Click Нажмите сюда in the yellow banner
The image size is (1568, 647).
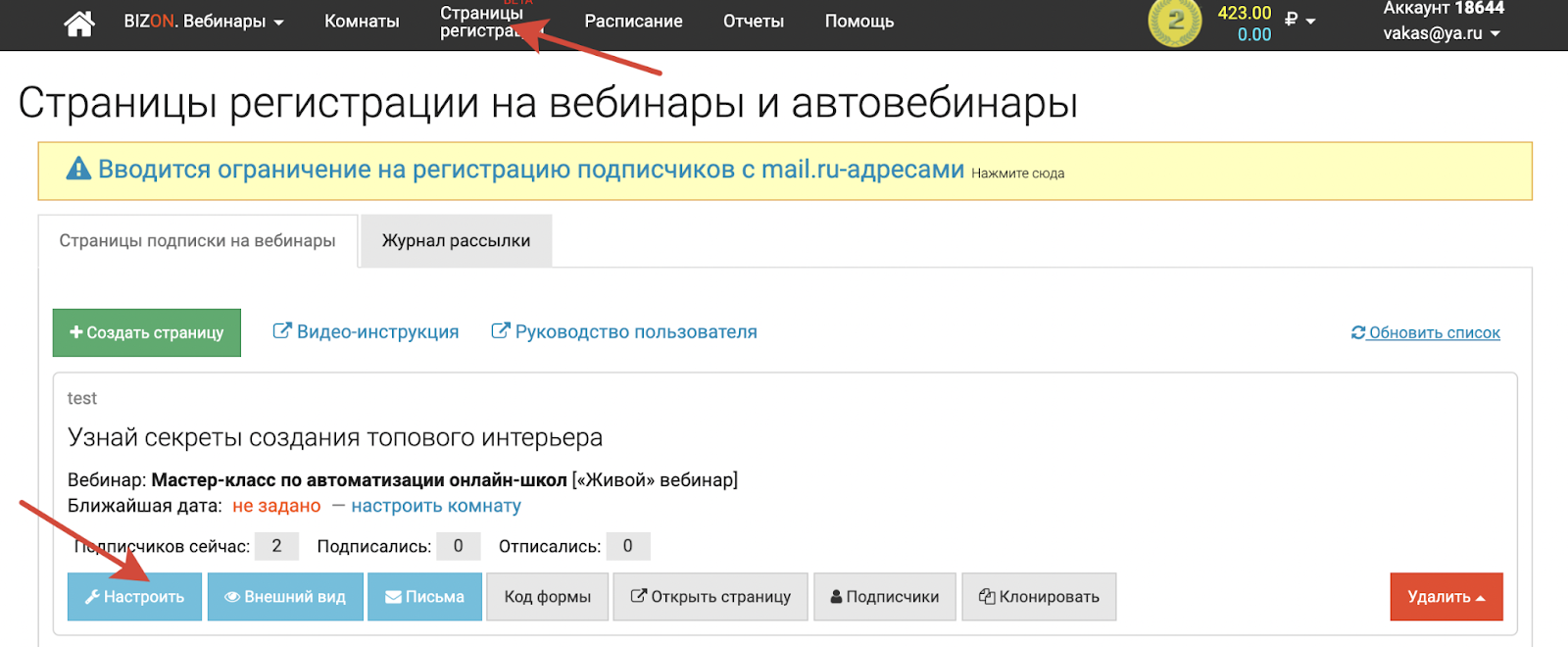click(x=1017, y=174)
